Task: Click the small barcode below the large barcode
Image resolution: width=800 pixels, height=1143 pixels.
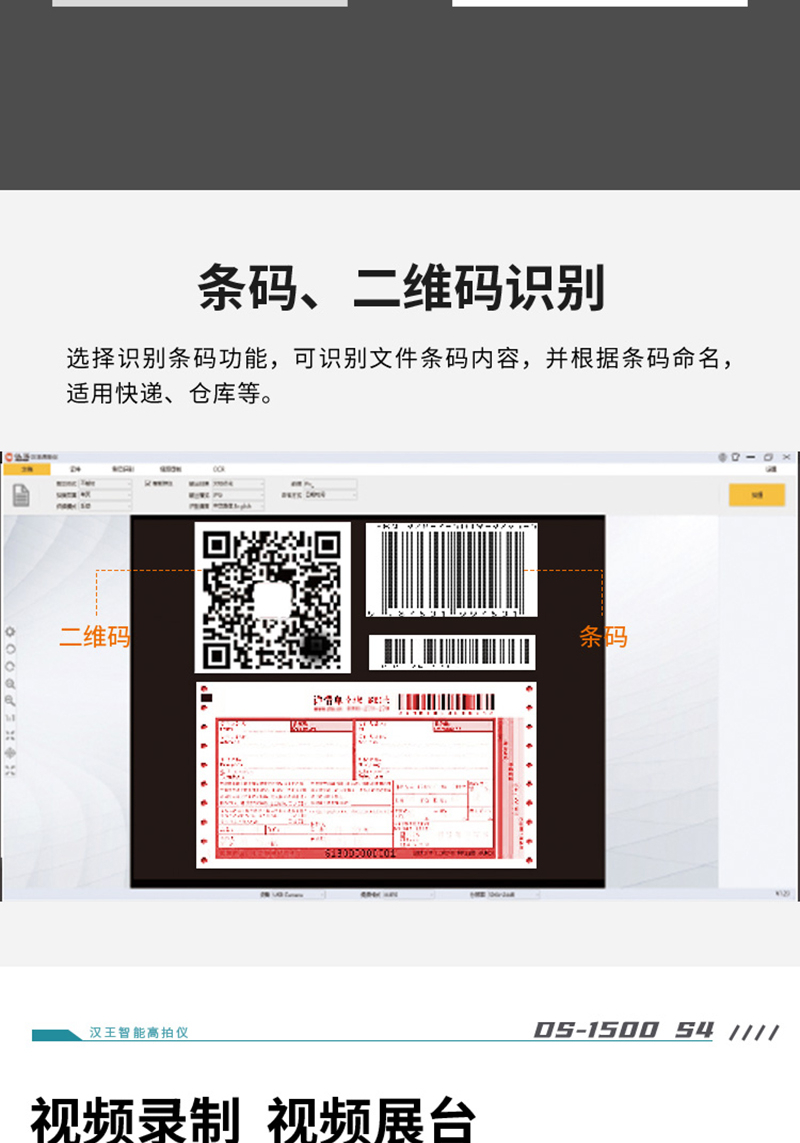Action: tap(452, 652)
